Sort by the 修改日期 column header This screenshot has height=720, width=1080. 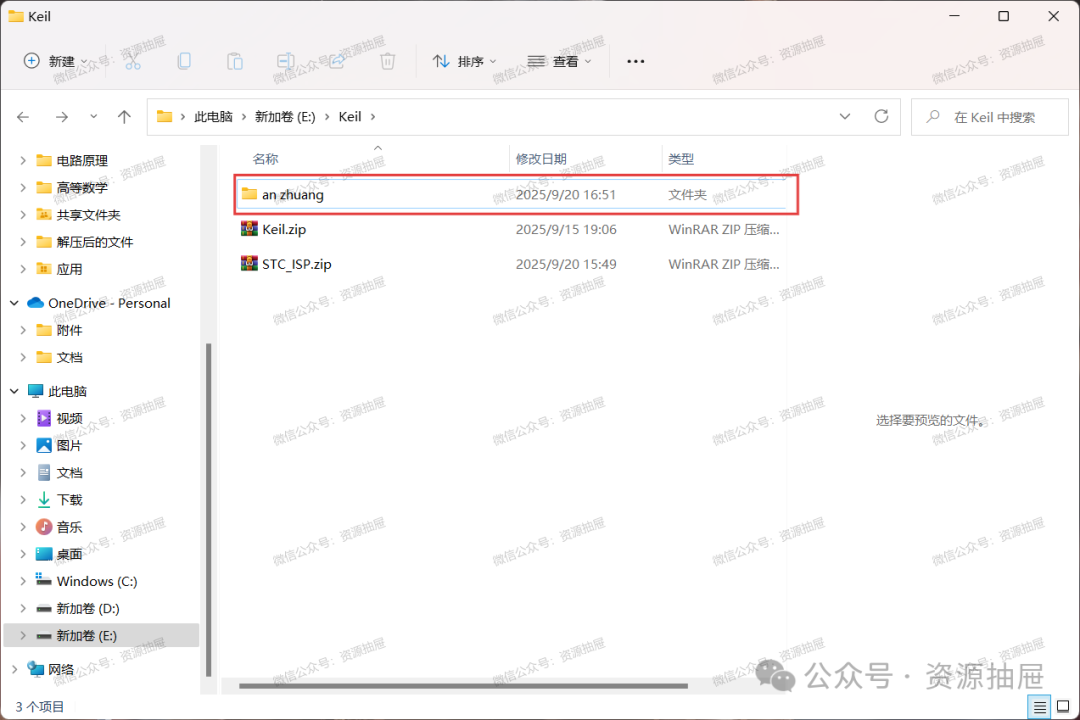pyautogui.click(x=541, y=159)
